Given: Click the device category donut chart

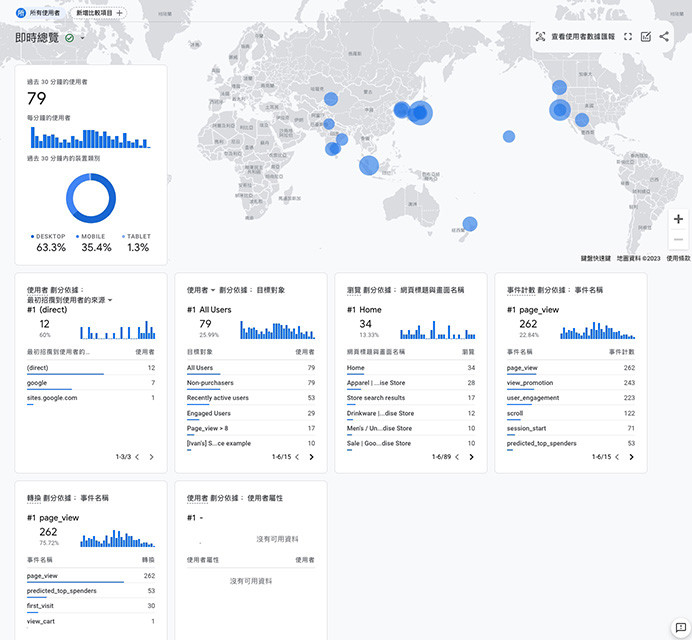Looking at the screenshot, I should tap(91, 198).
